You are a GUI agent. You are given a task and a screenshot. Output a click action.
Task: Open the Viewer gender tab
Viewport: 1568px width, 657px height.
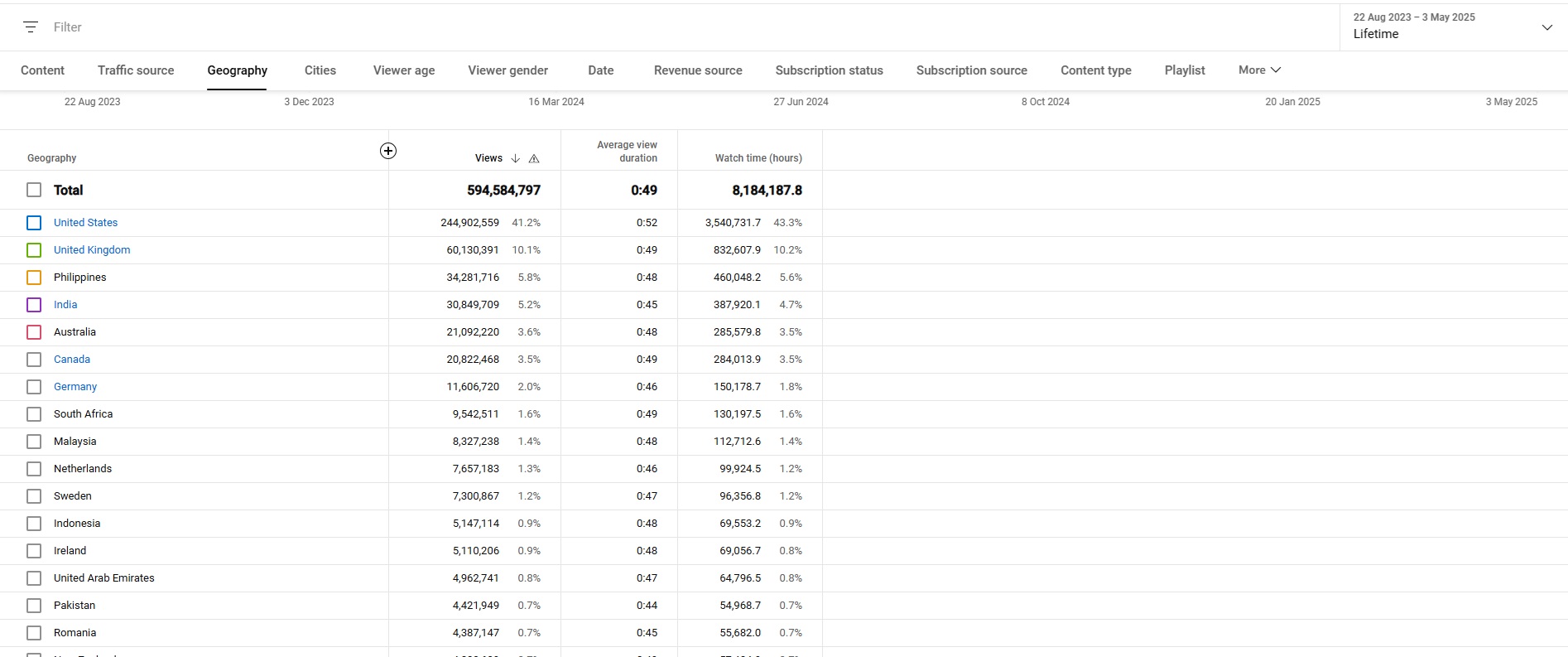tap(507, 70)
